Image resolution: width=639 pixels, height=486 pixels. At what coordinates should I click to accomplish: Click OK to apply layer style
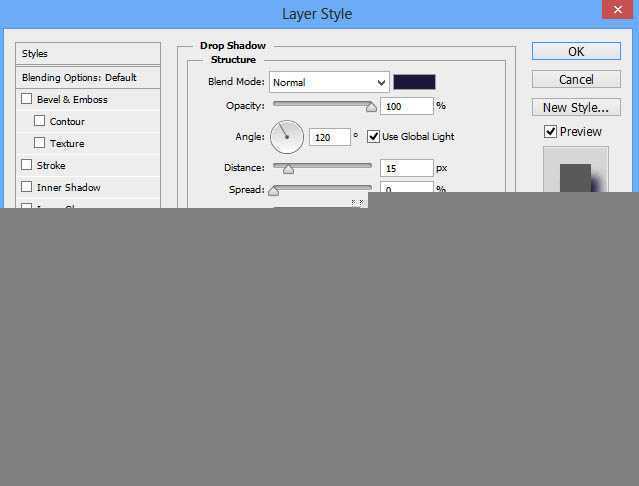point(576,51)
